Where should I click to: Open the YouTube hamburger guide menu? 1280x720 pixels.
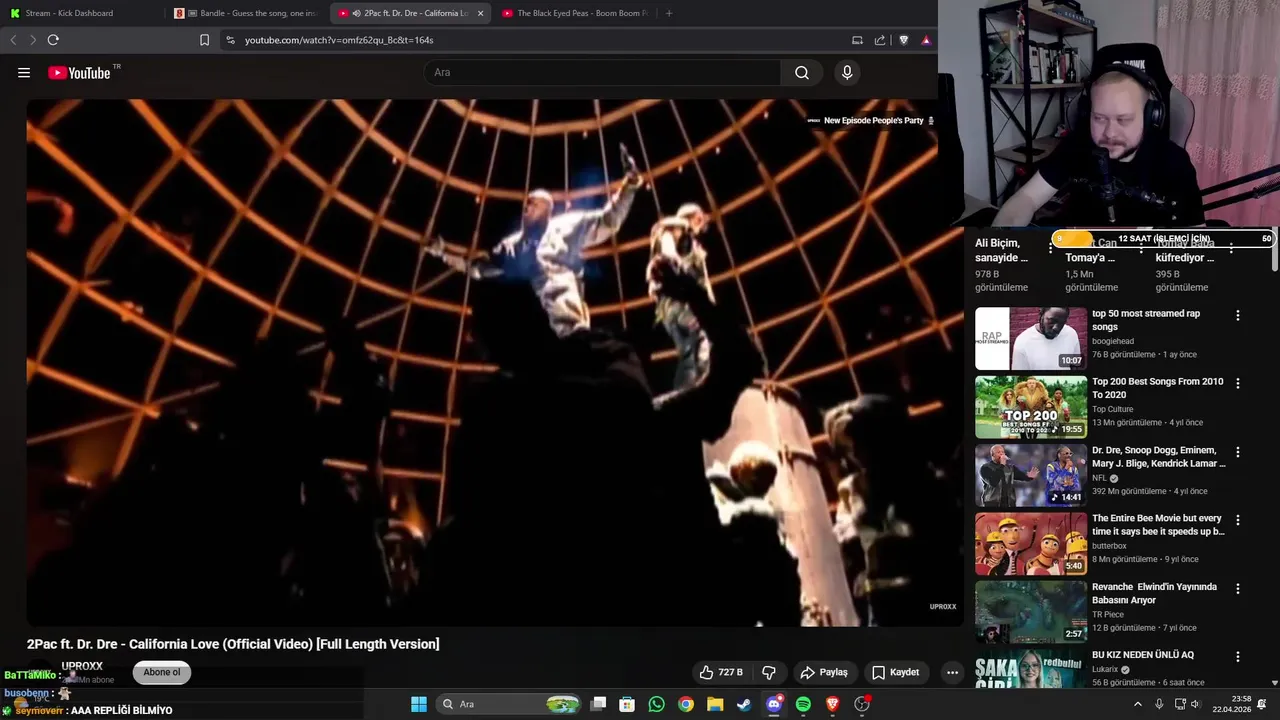(x=24, y=73)
